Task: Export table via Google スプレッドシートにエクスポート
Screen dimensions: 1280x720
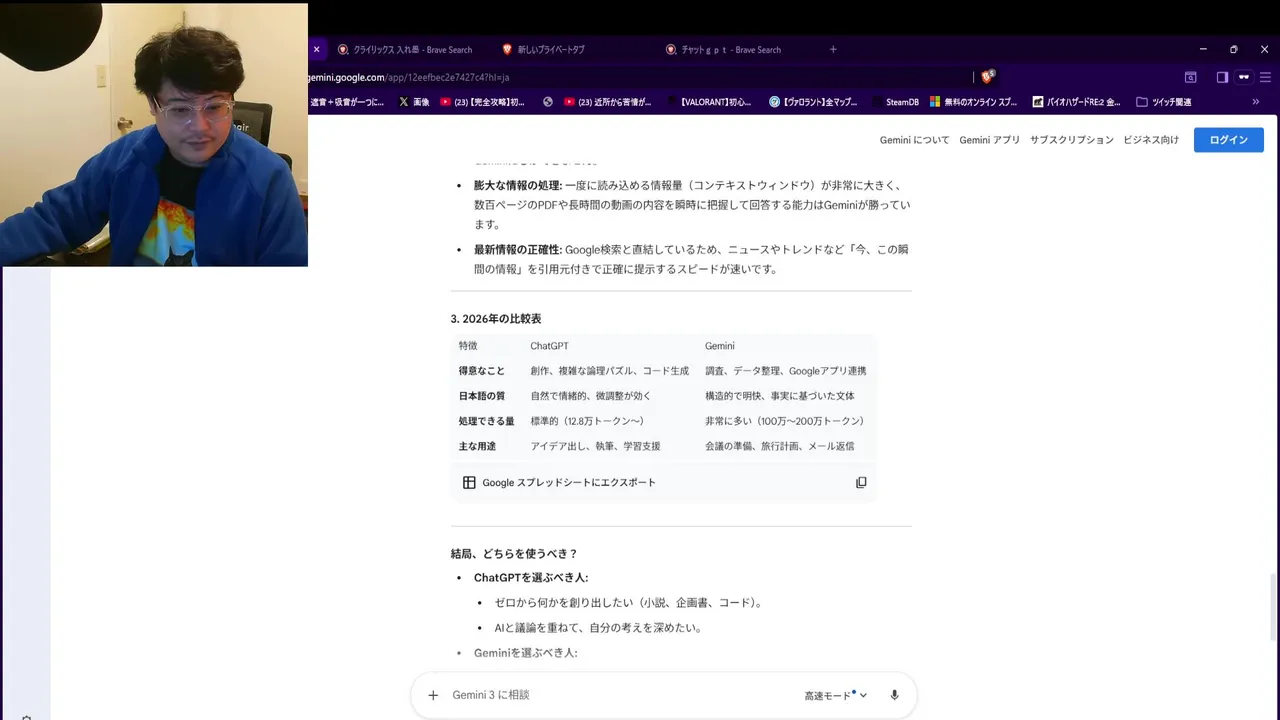Action: 559,482
